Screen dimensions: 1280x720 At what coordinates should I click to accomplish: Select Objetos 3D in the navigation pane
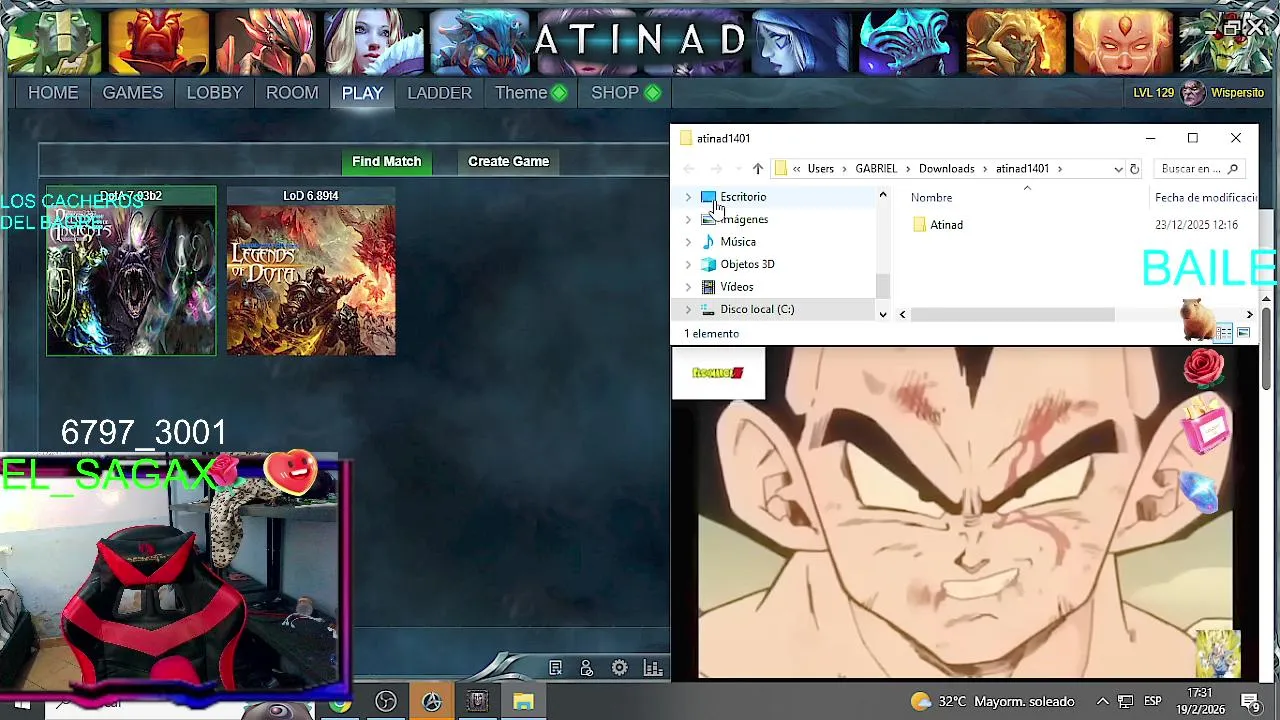click(747, 264)
